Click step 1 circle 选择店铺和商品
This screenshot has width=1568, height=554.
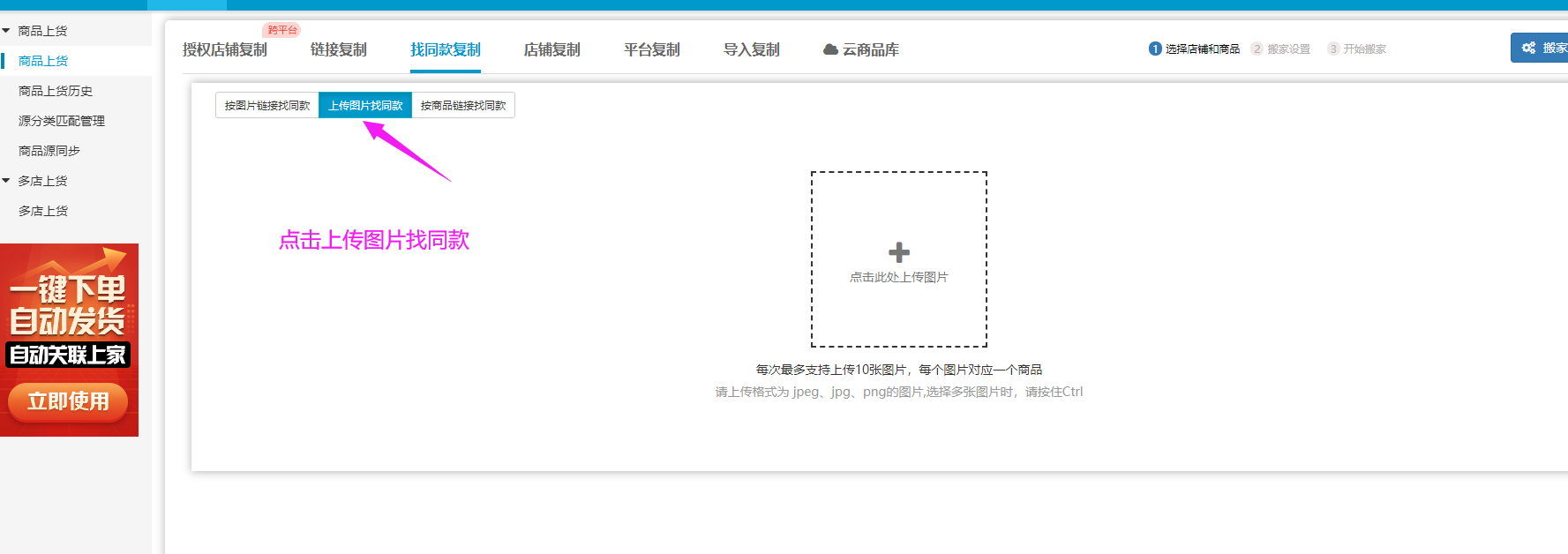click(1155, 49)
